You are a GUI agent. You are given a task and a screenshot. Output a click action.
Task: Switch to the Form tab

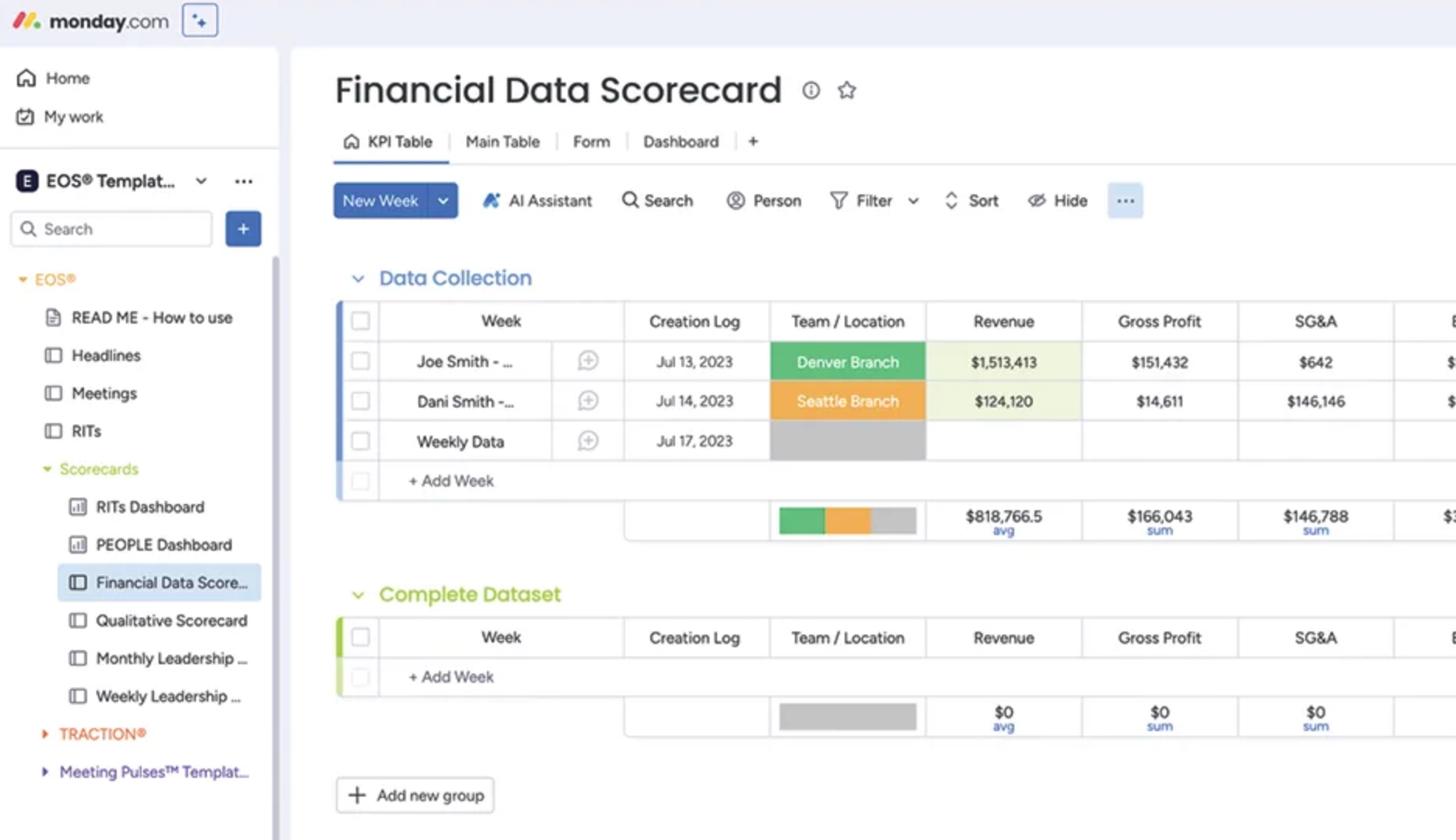click(592, 142)
